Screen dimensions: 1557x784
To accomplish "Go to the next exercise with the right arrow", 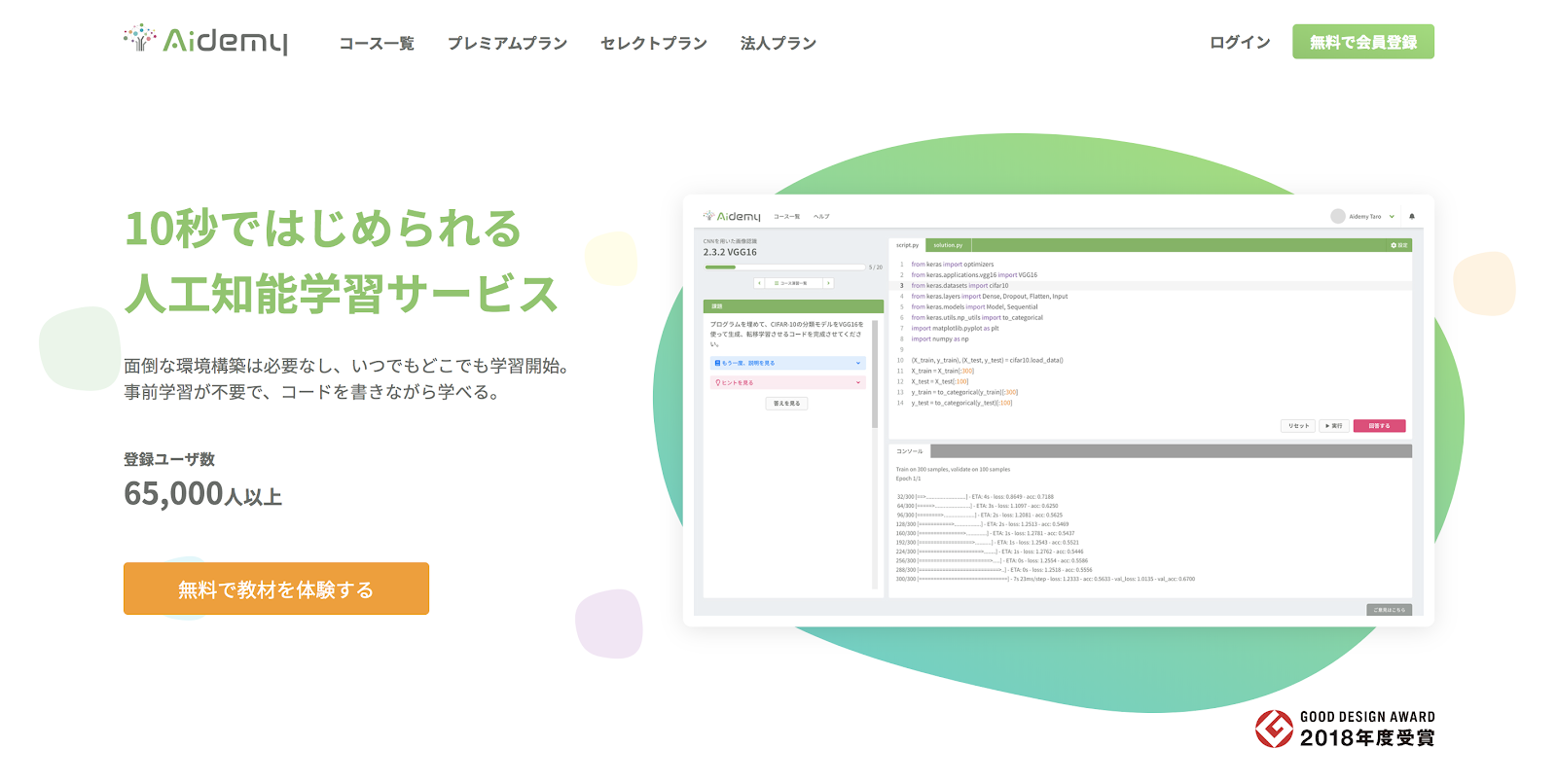I will (x=828, y=283).
